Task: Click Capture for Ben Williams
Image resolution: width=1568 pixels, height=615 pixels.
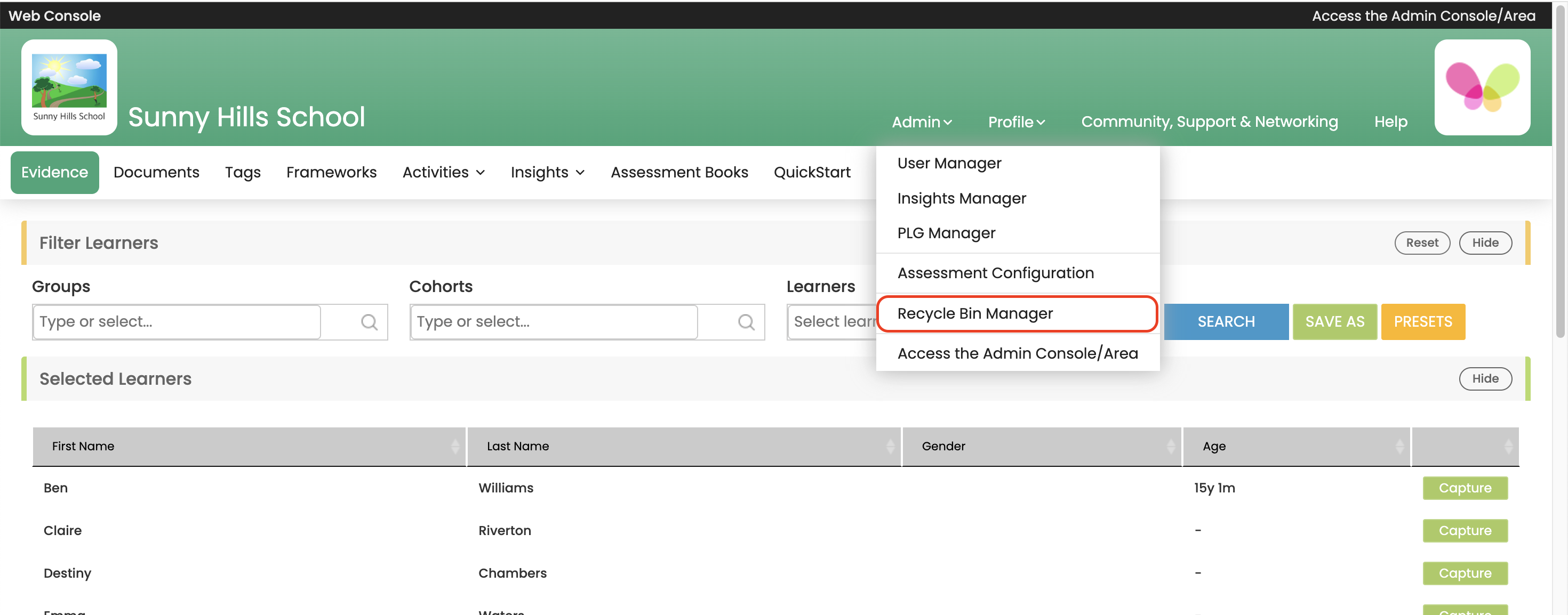Action: (1464, 488)
